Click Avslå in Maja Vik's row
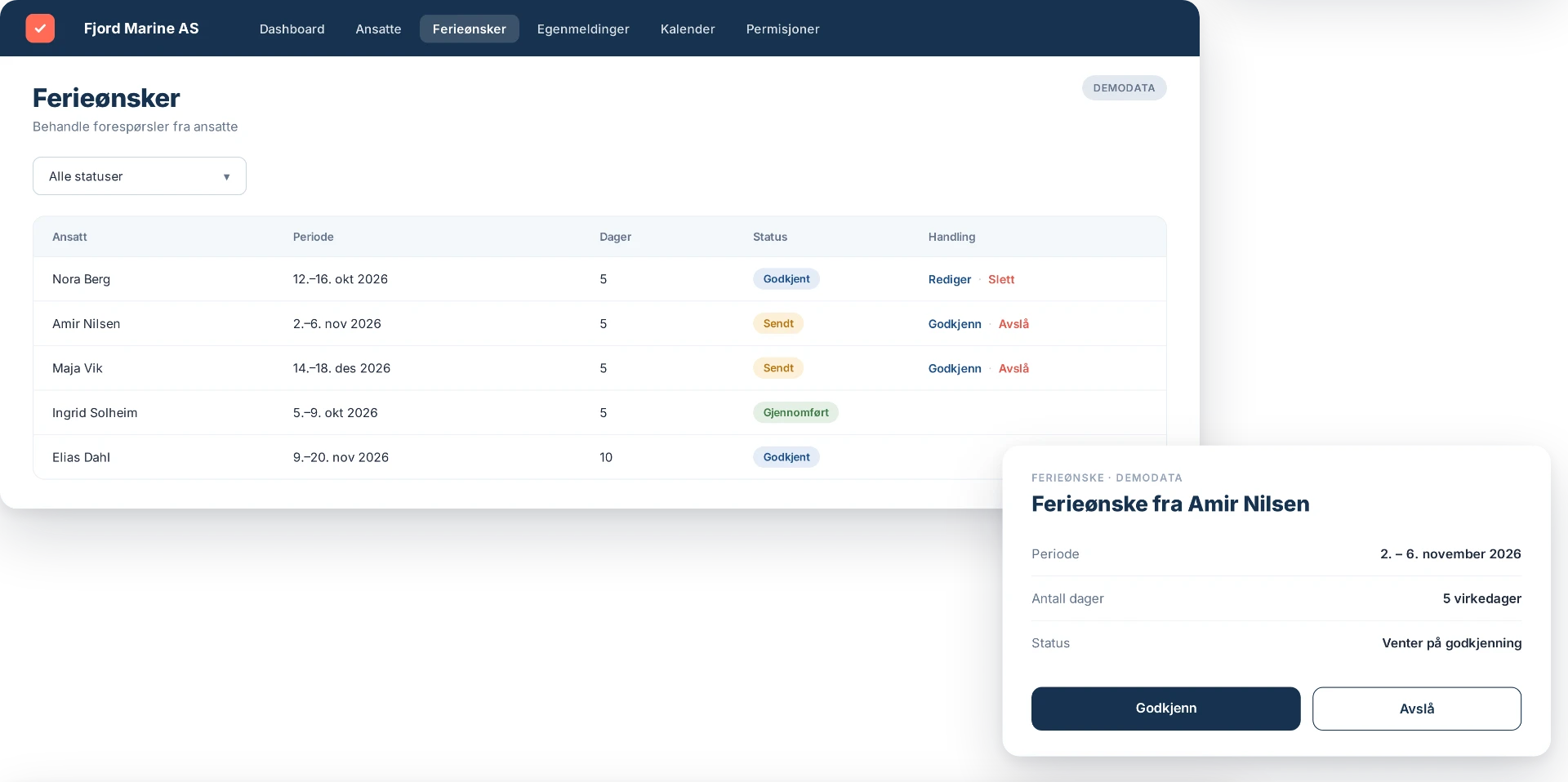Viewport: 1568px width, 782px height. point(1013,368)
